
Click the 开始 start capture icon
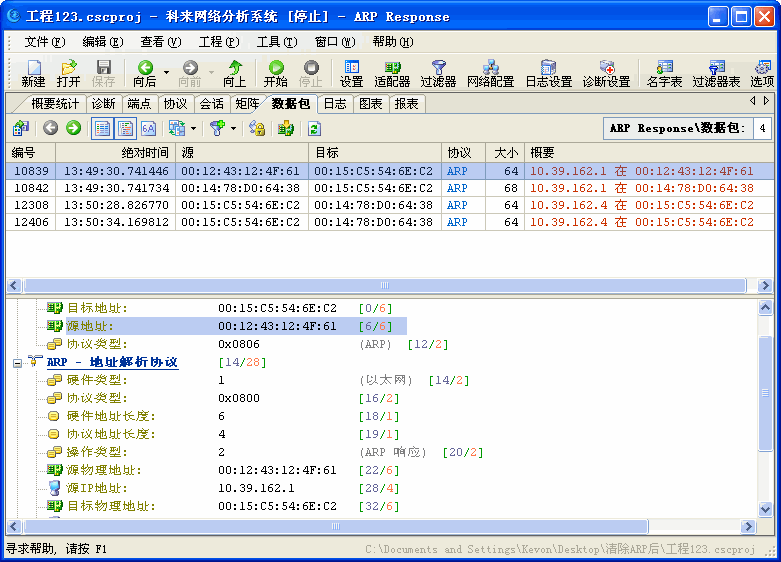pos(276,73)
